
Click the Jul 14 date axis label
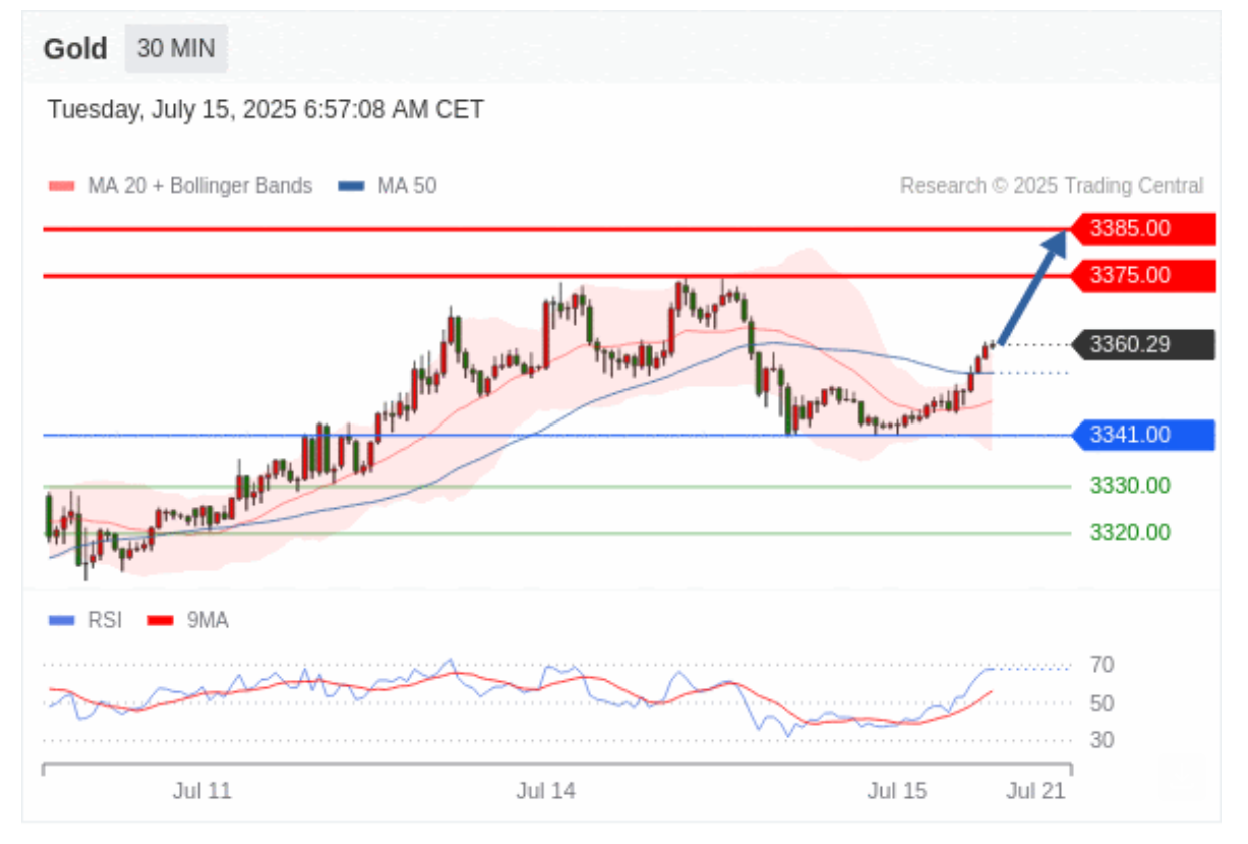546,791
